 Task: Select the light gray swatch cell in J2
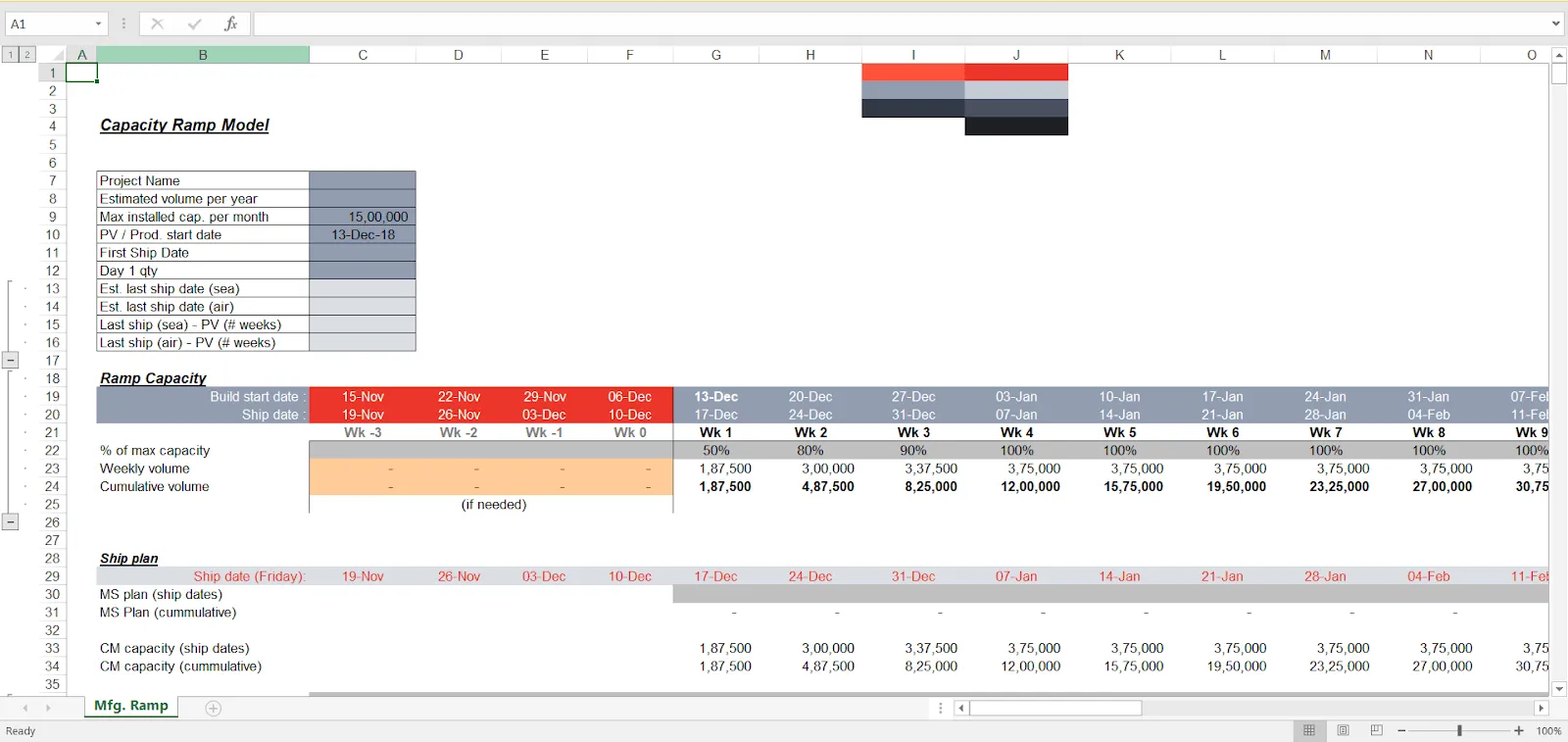(x=1016, y=90)
